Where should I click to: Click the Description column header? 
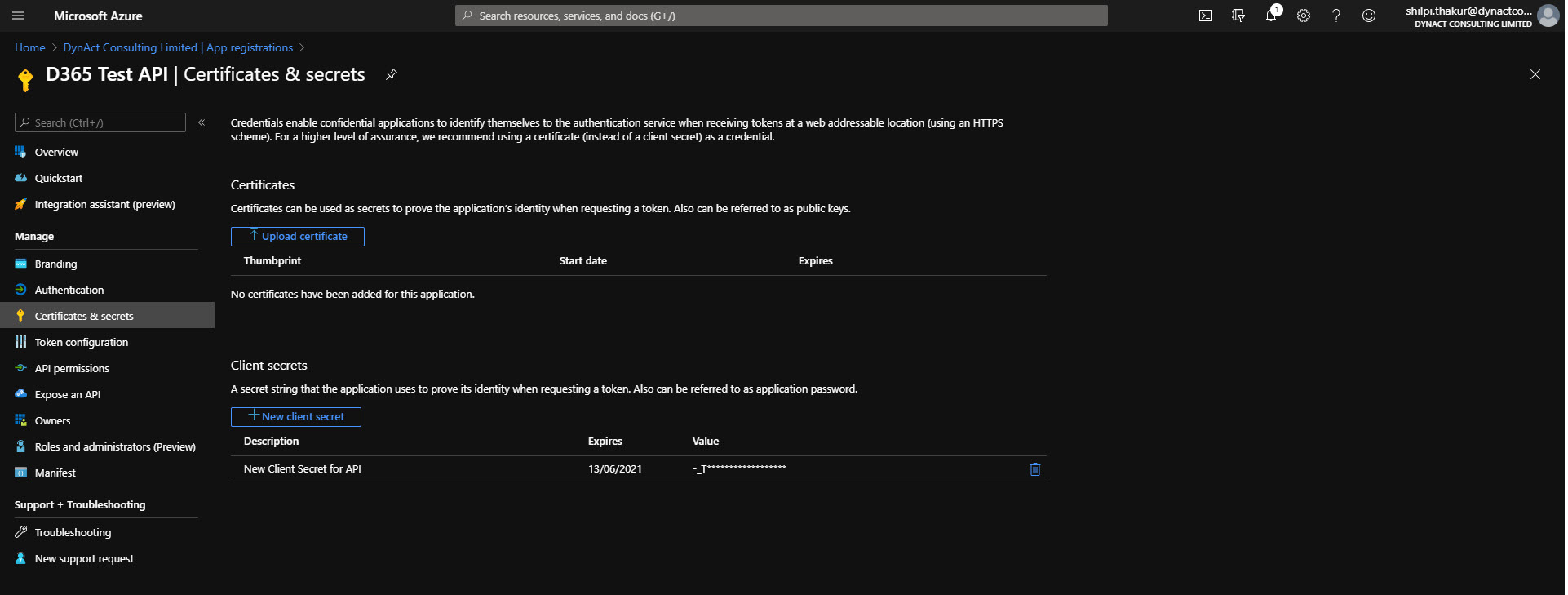pyautogui.click(x=272, y=441)
